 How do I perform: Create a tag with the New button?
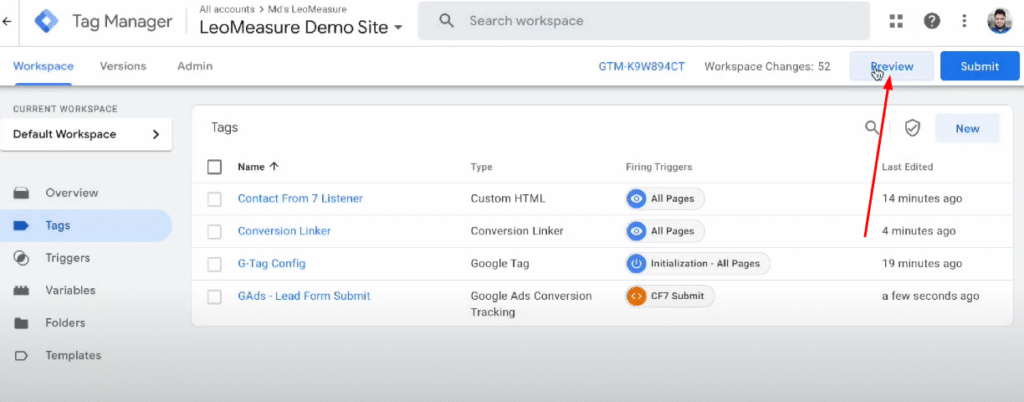coord(967,129)
